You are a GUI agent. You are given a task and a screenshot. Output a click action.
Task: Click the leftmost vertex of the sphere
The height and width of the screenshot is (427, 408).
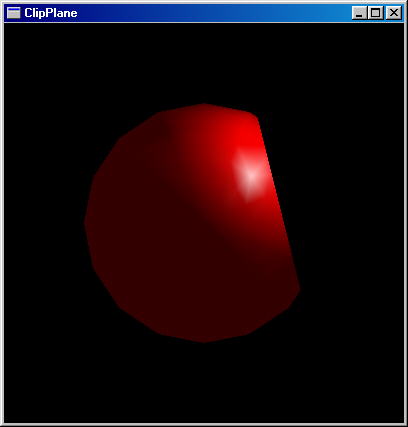point(85,223)
